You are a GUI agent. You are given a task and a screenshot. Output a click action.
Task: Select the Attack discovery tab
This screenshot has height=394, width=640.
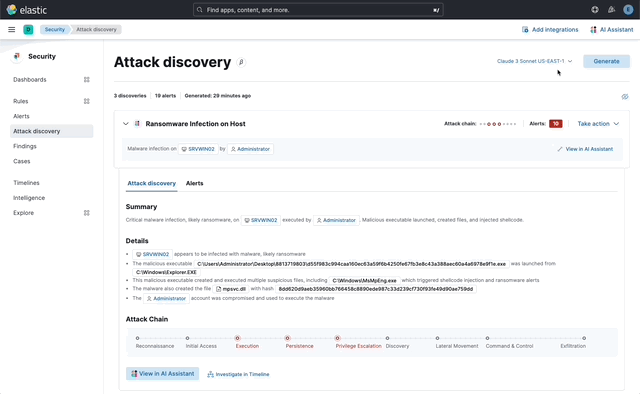point(151,183)
